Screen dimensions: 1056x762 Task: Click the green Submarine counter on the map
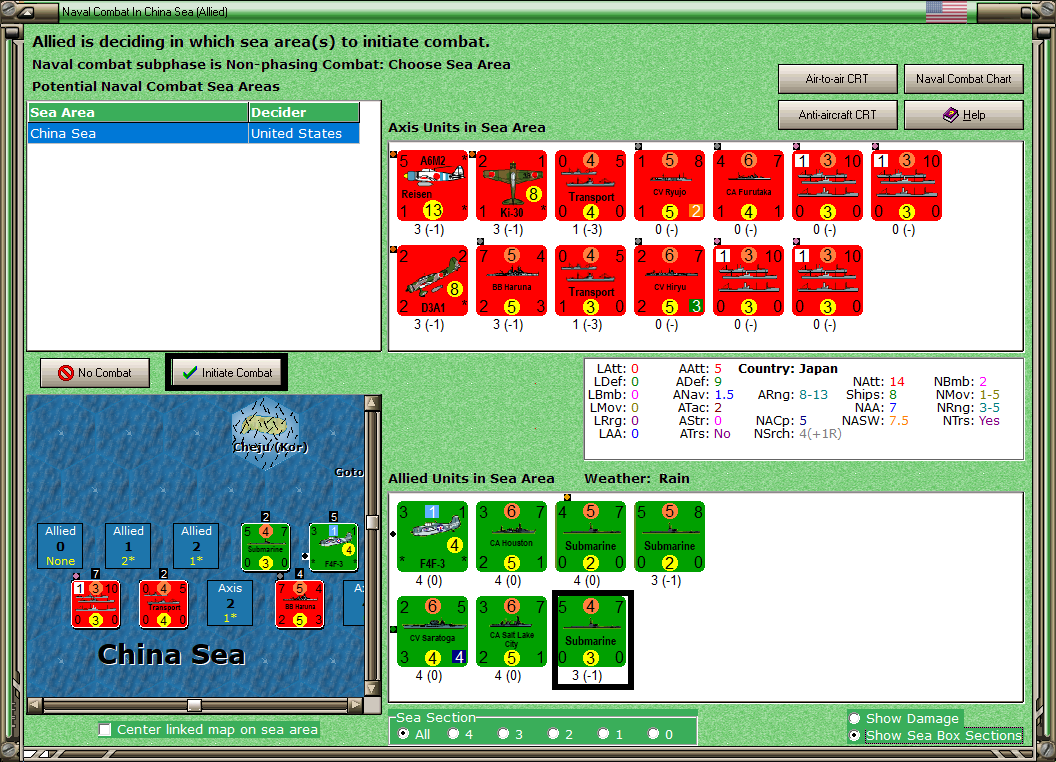point(265,547)
